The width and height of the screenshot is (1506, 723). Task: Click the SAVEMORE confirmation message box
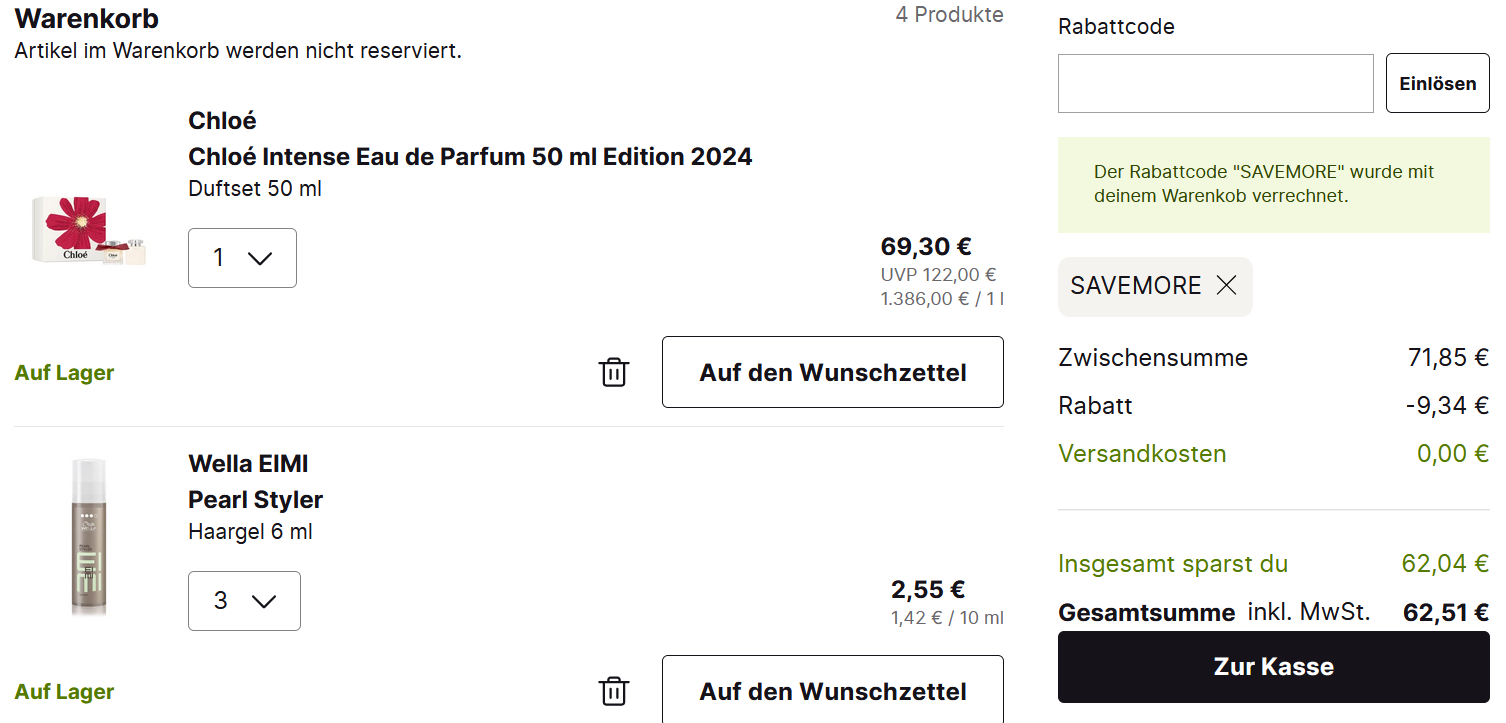tap(1273, 185)
